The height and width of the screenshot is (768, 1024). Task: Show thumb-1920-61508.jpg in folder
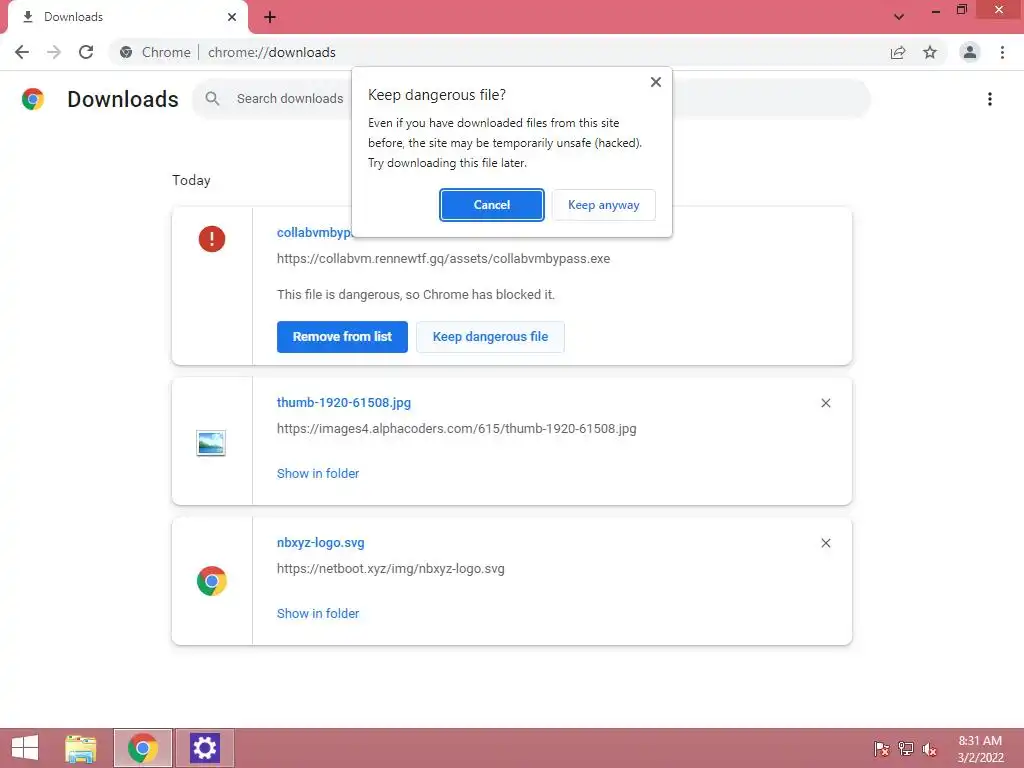click(x=318, y=473)
